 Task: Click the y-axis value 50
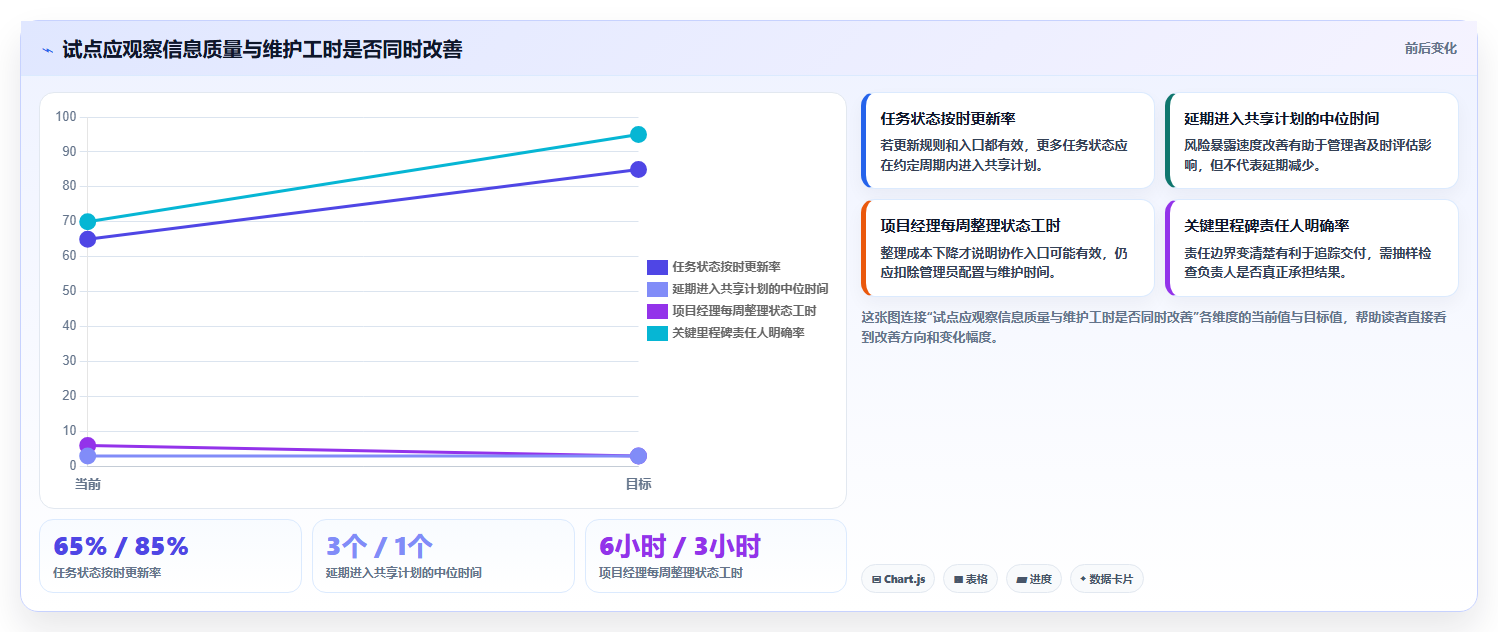pos(69,291)
